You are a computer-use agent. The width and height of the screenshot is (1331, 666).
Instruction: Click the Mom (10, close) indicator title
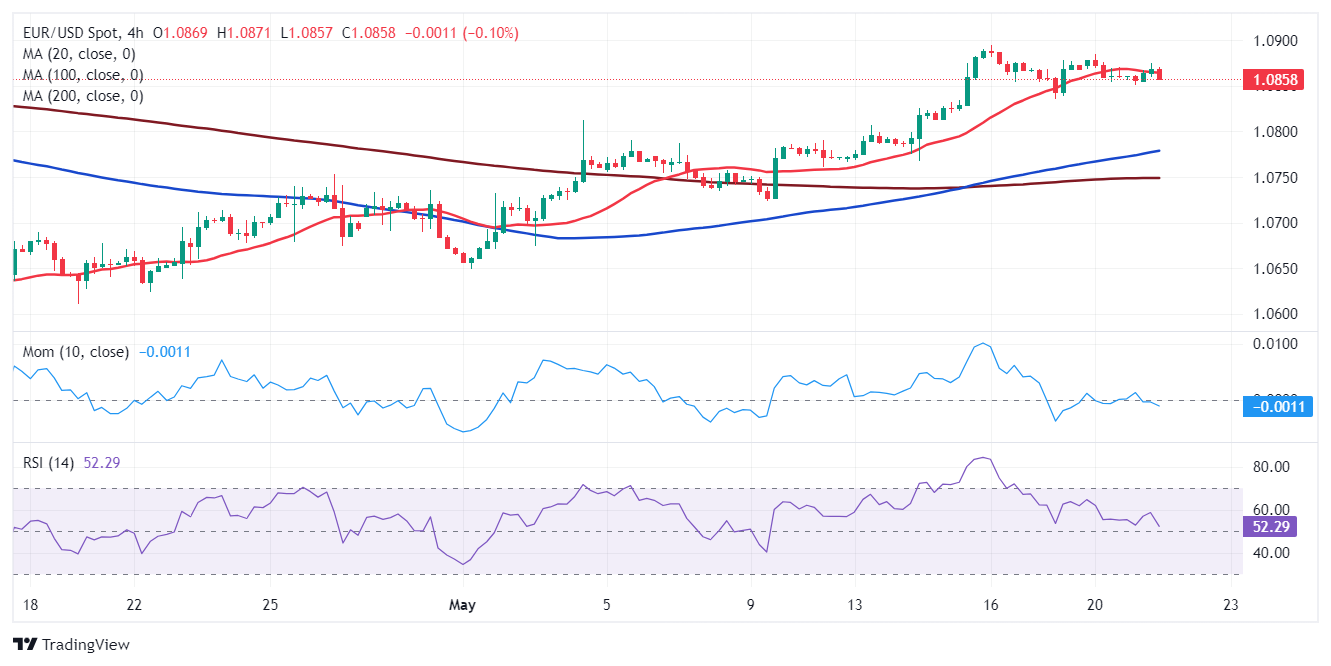tap(76, 352)
